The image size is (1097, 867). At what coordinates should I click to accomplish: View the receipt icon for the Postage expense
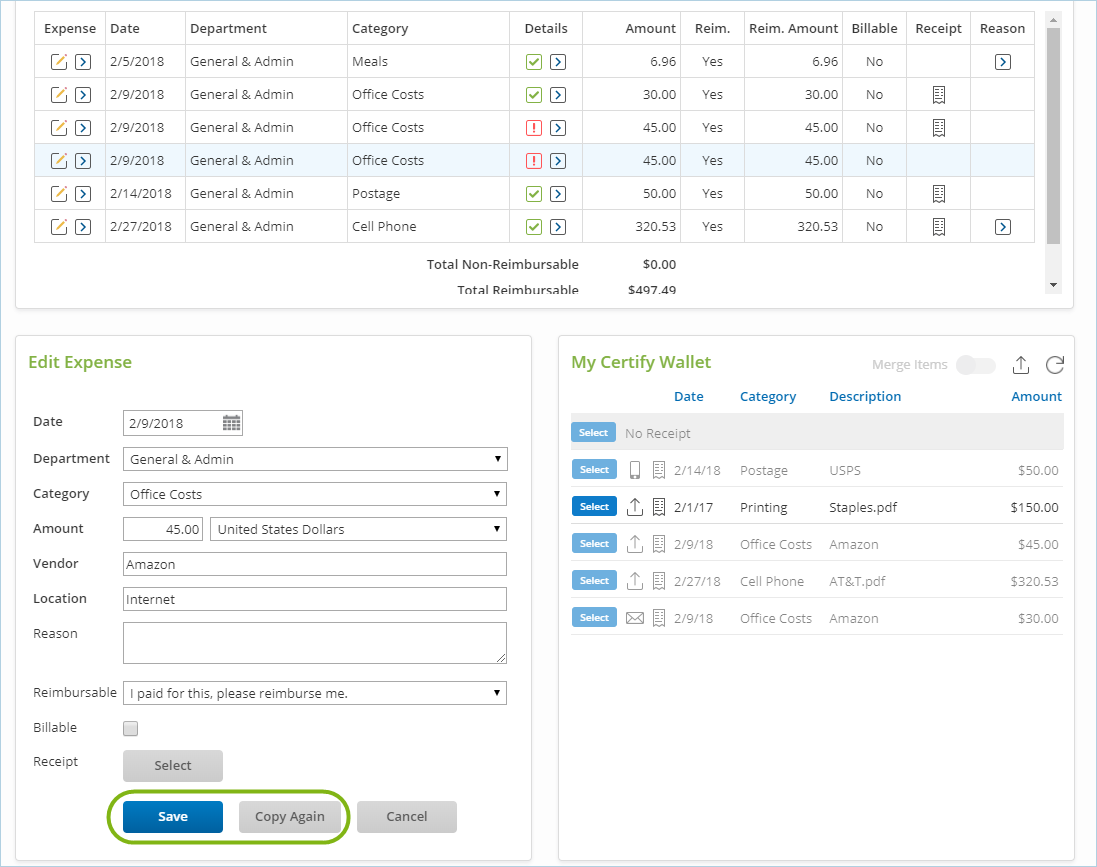click(939, 193)
